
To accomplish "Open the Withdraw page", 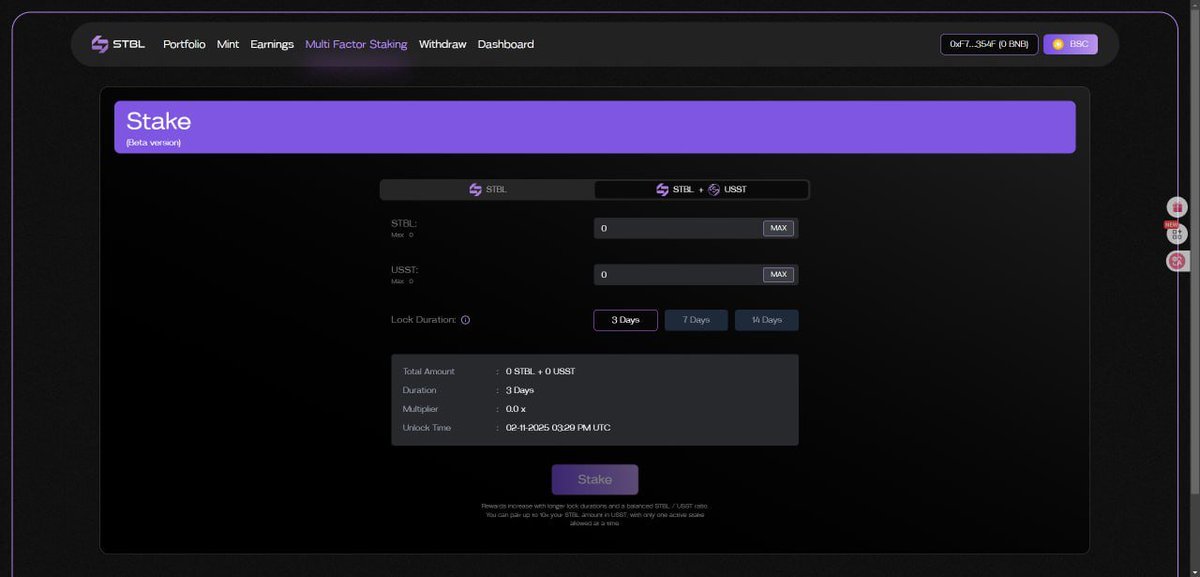I will pos(442,44).
